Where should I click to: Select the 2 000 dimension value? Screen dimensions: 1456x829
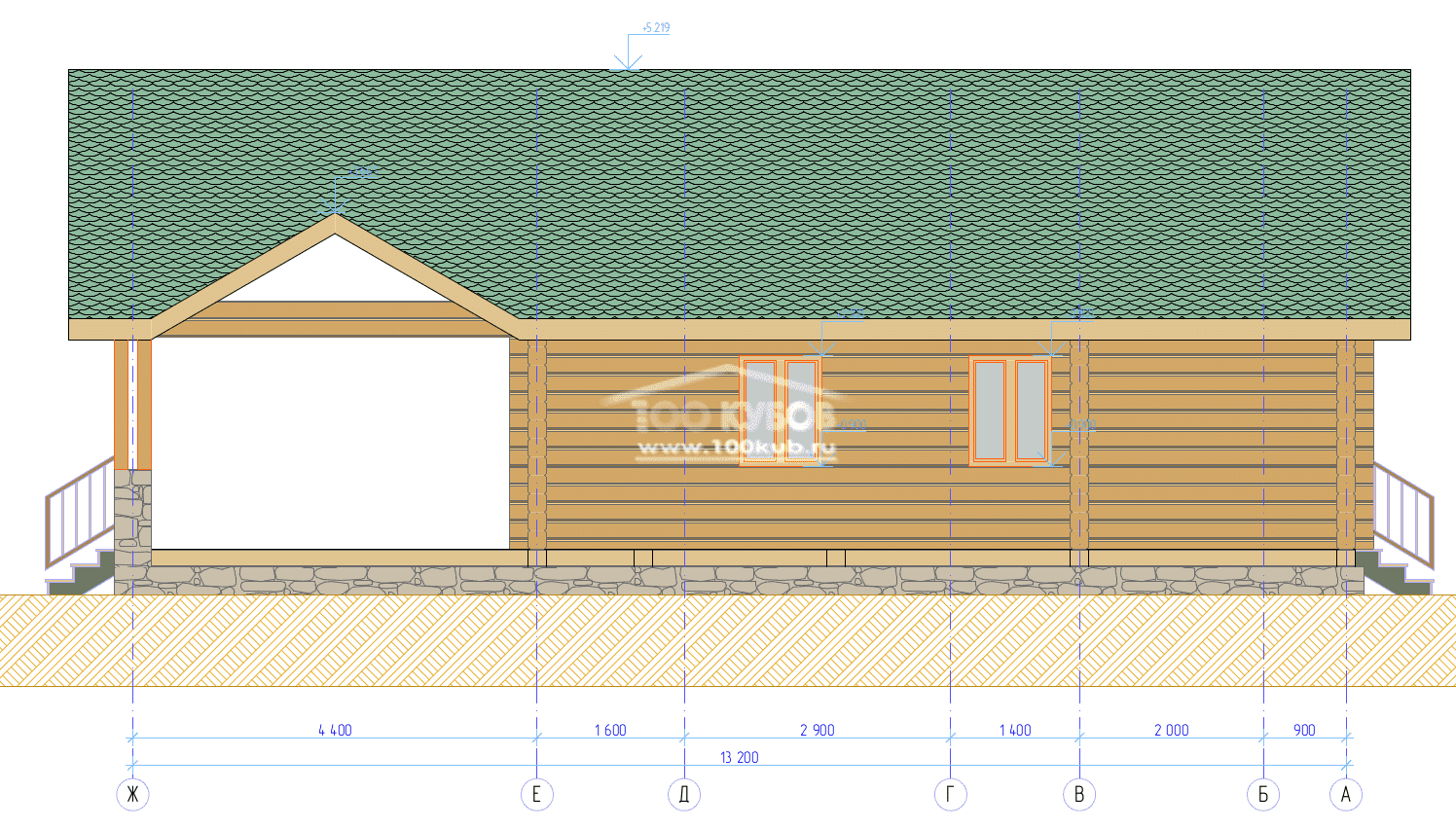pyautogui.click(x=1171, y=730)
